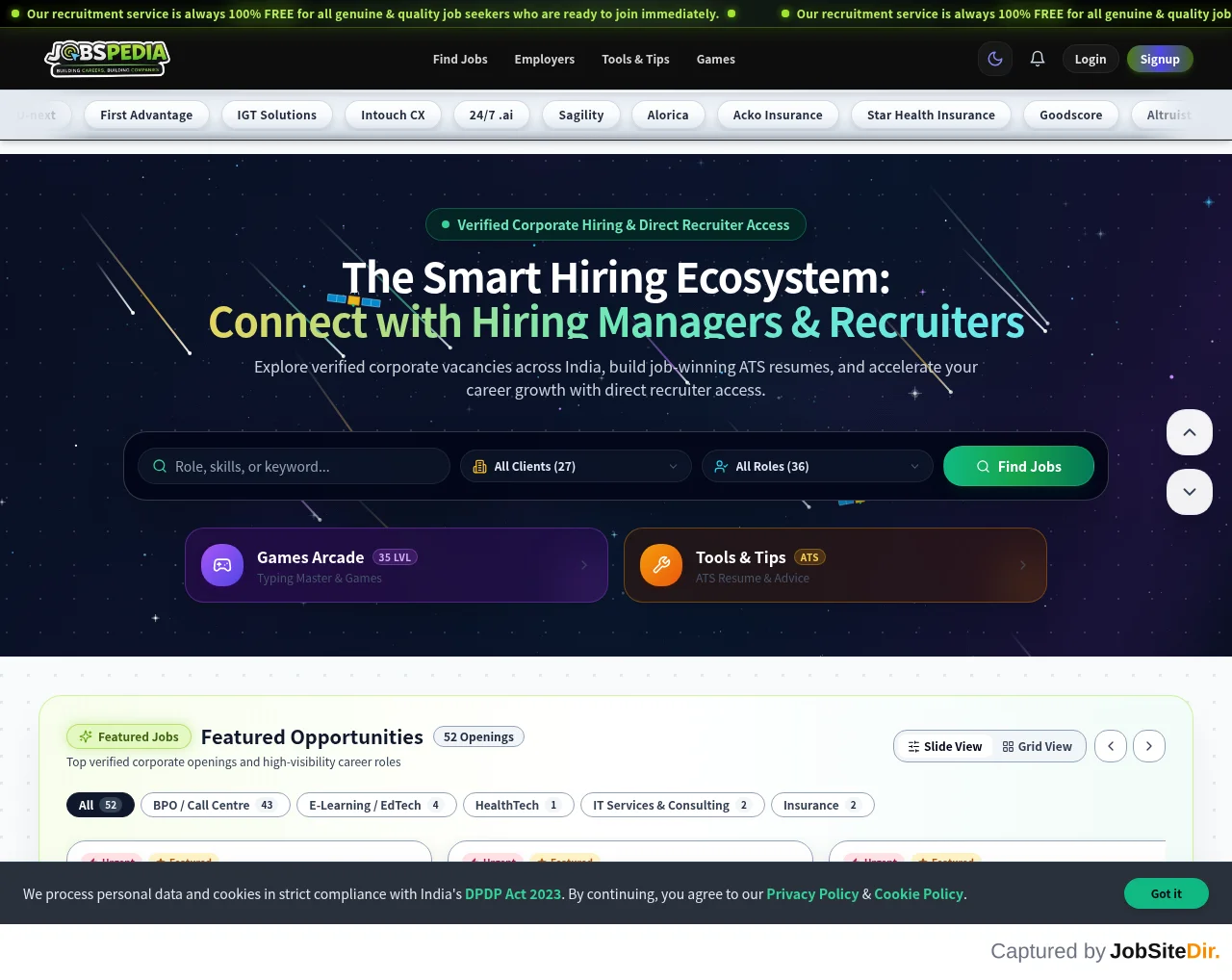Screen dimensions: 1232x980
Task: Select the All 52 category tab
Action: pos(100,805)
